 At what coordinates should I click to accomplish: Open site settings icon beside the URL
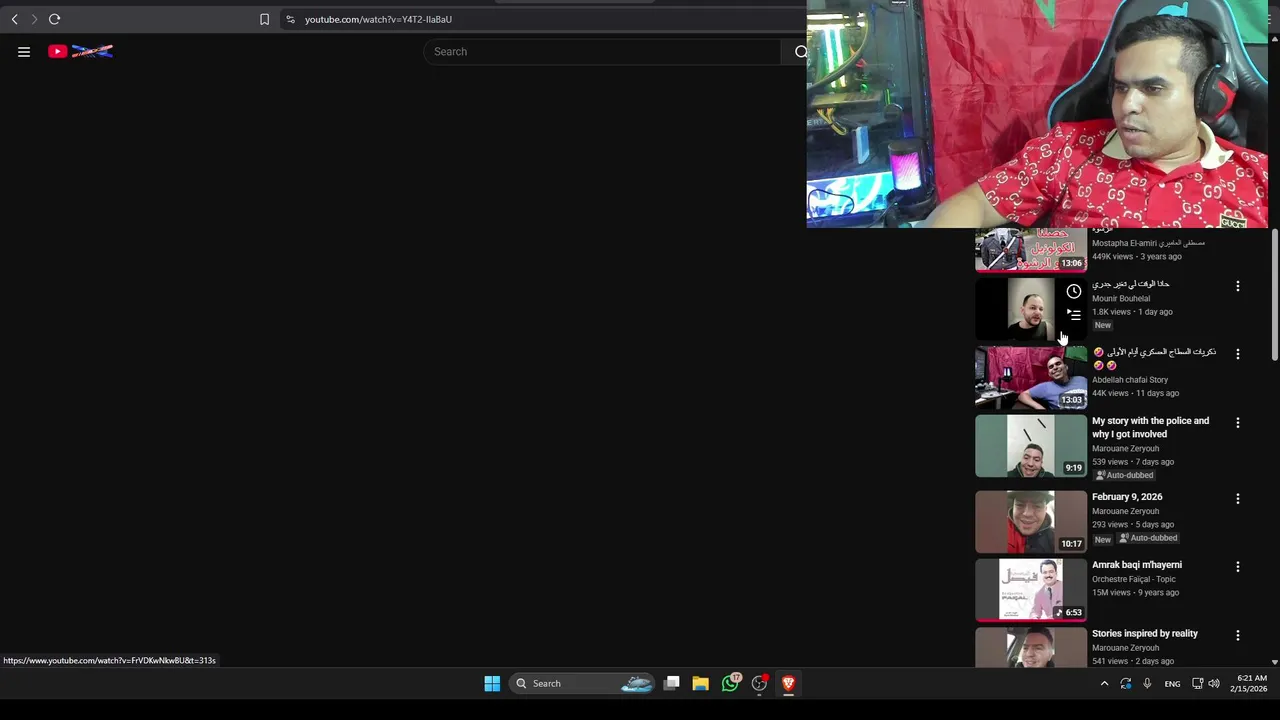click(290, 19)
